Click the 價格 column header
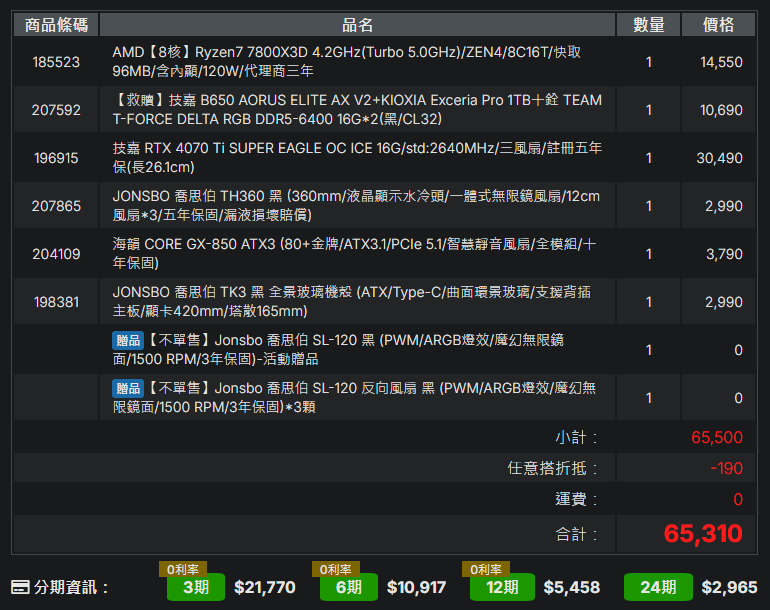This screenshot has height=610, width=770. (x=718, y=25)
